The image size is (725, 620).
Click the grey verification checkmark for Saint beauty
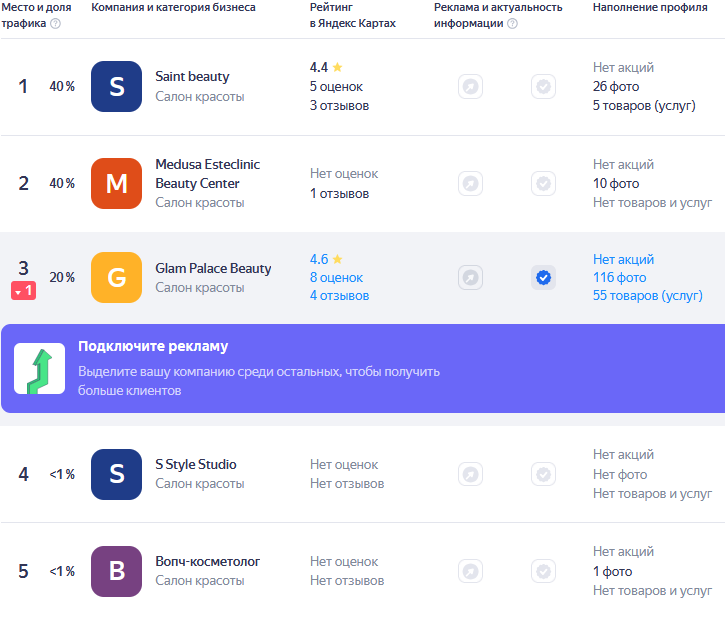(x=543, y=87)
